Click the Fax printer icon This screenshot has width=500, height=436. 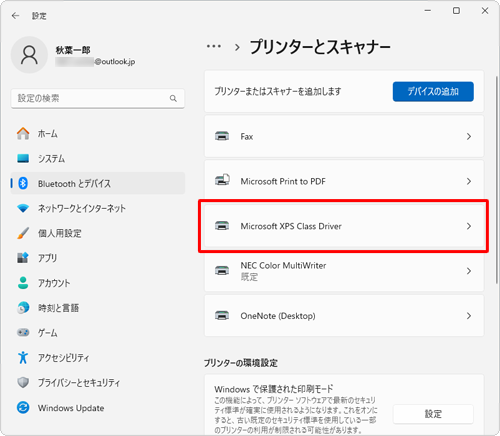222,136
